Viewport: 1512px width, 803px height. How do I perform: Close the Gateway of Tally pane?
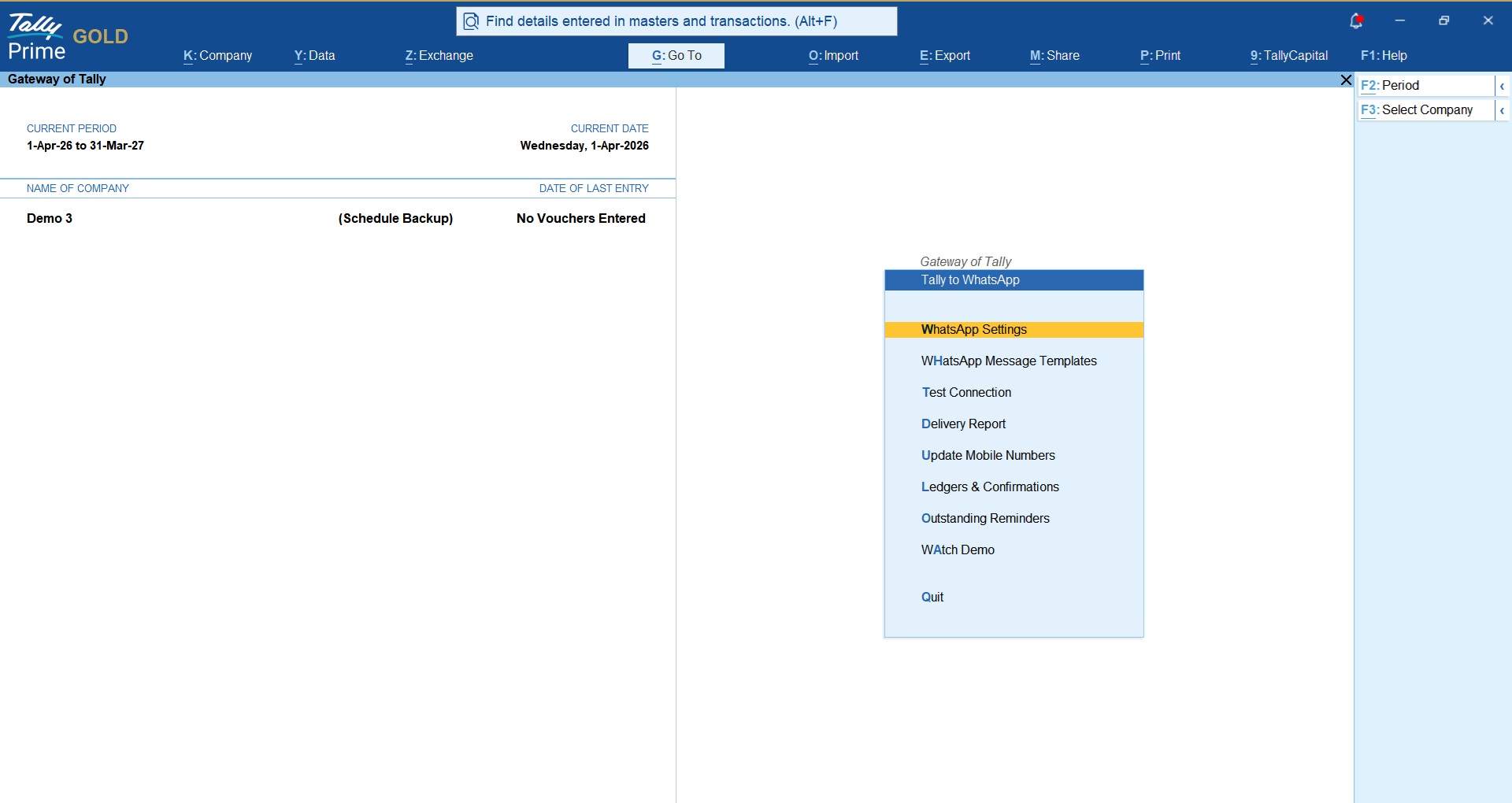click(1346, 80)
